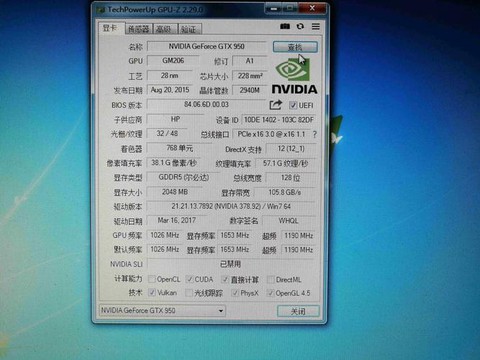Click the question mark beside bus interface
The height and width of the screenshot is (360, 480).
(x=315, y=134)
